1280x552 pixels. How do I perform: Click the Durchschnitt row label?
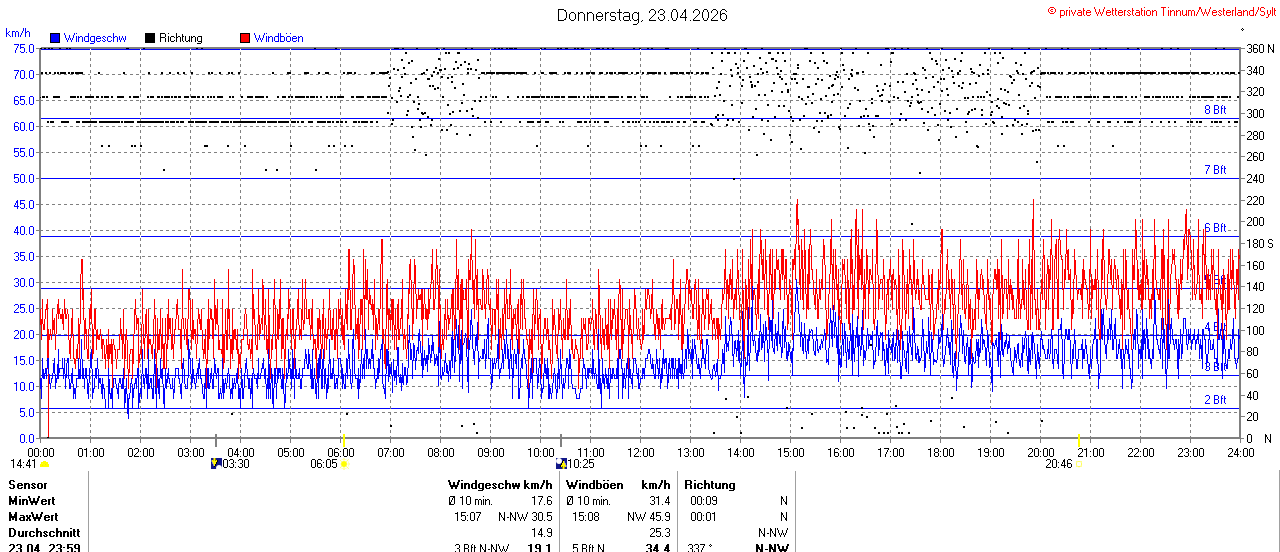(42, 533)
